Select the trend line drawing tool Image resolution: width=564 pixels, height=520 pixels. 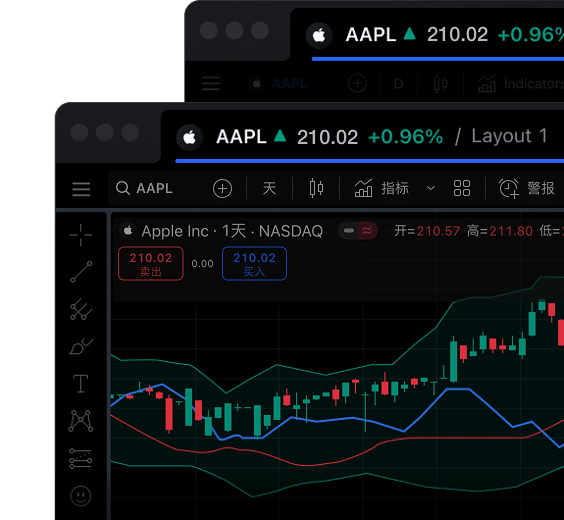coord(81,272)
